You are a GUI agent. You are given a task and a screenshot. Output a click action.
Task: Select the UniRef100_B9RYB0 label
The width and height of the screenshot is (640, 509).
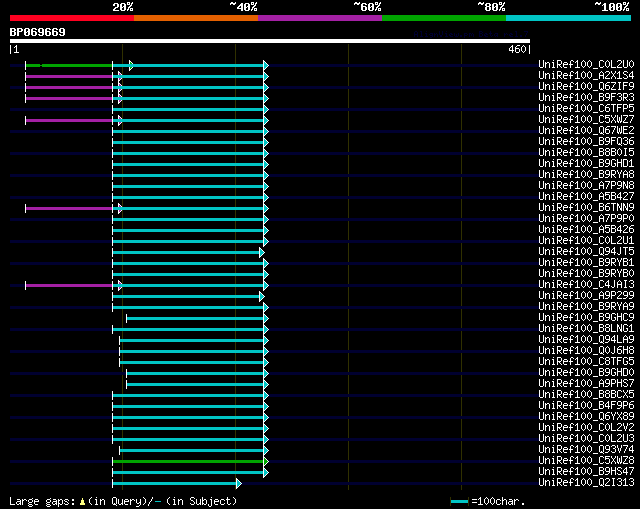[586, 274]
